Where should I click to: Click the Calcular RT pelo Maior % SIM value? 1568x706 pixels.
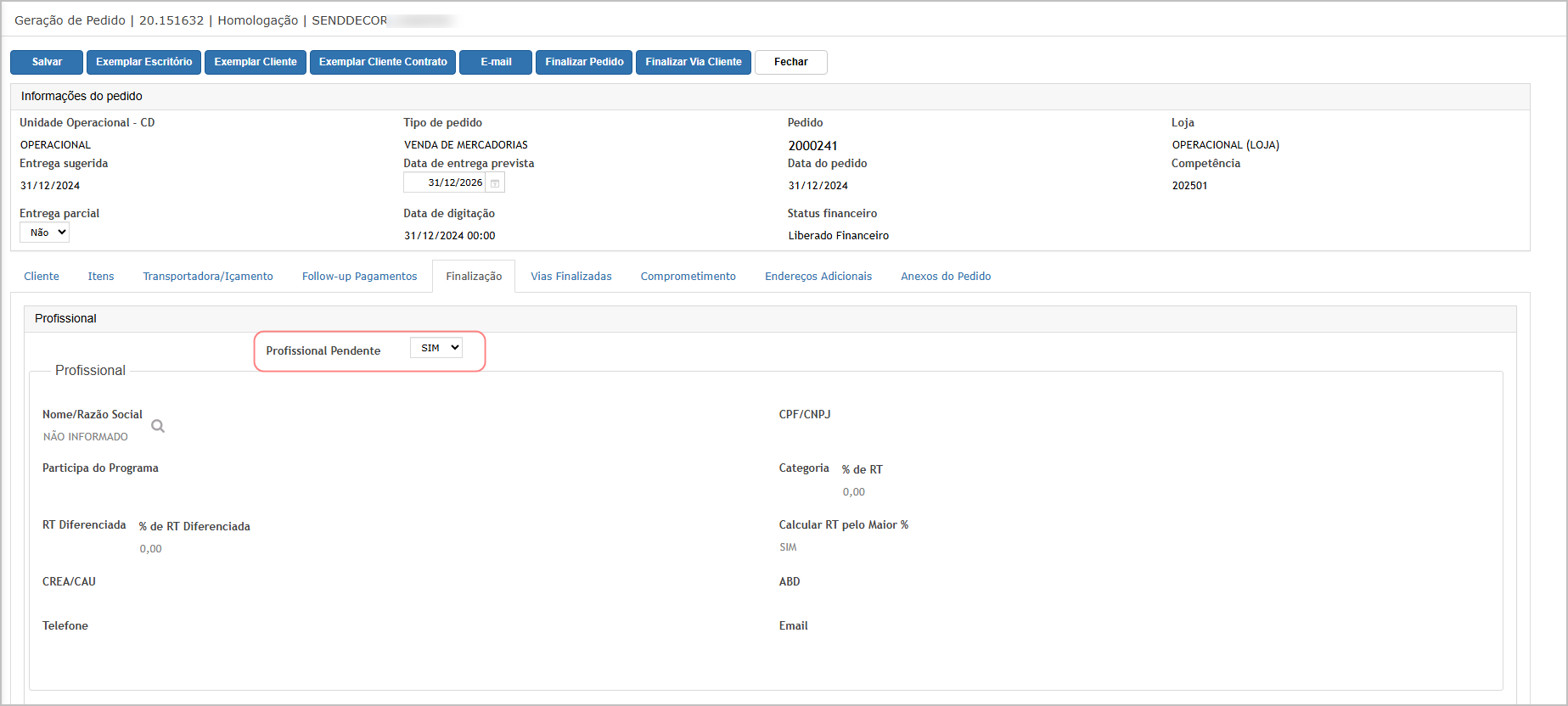[x=789, y=547]
